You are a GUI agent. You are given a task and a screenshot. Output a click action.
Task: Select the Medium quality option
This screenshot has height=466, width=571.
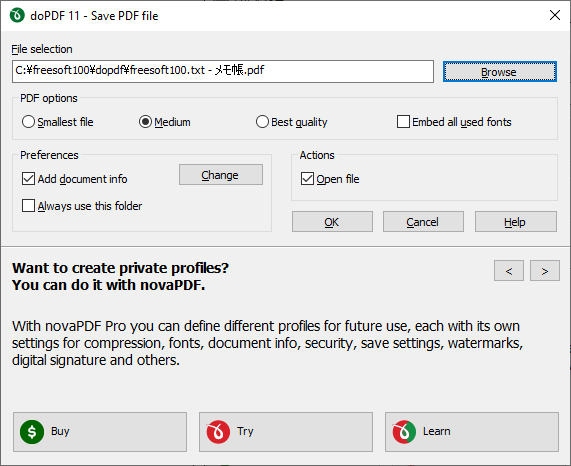pos(145,122)
